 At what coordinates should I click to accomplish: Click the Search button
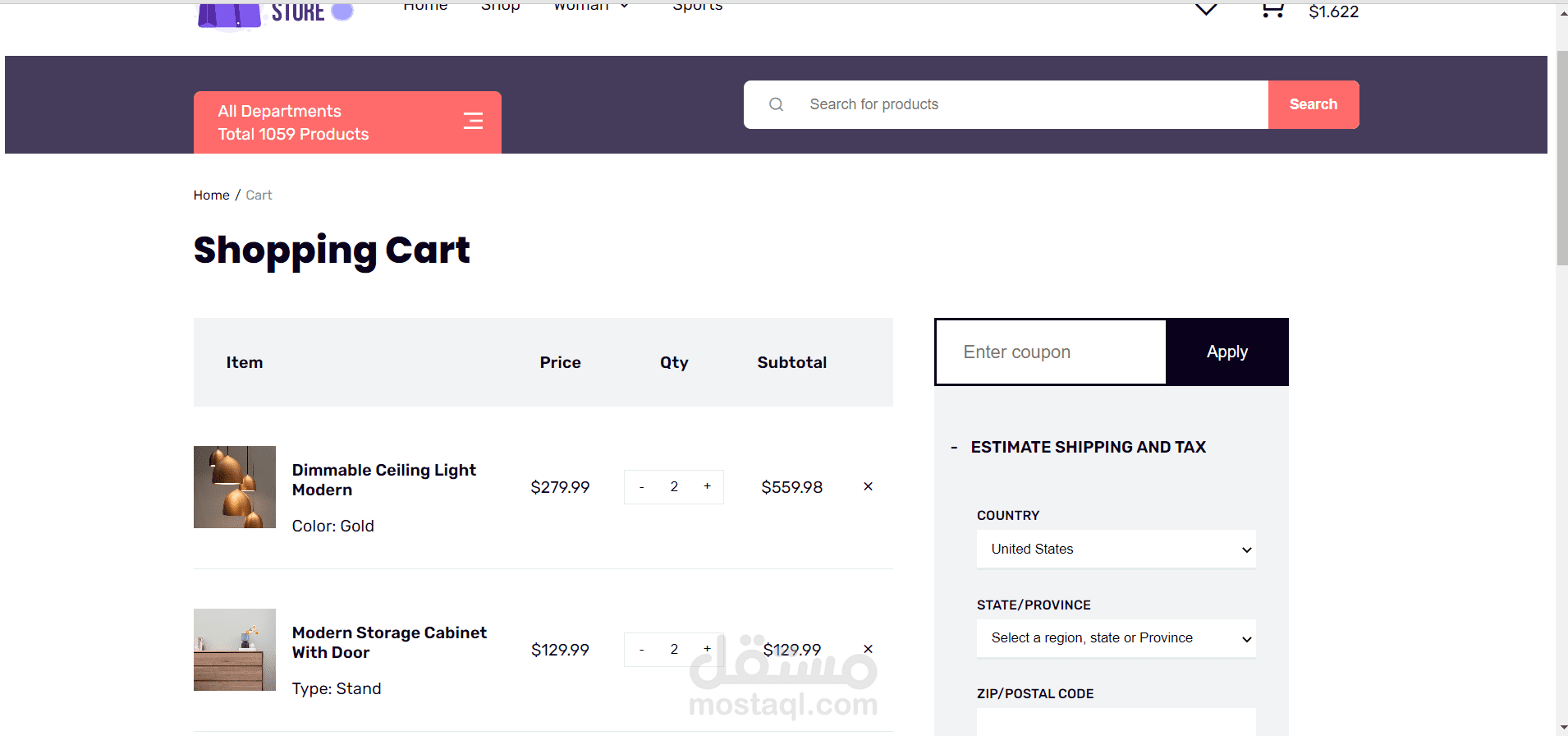(1313, 104)
